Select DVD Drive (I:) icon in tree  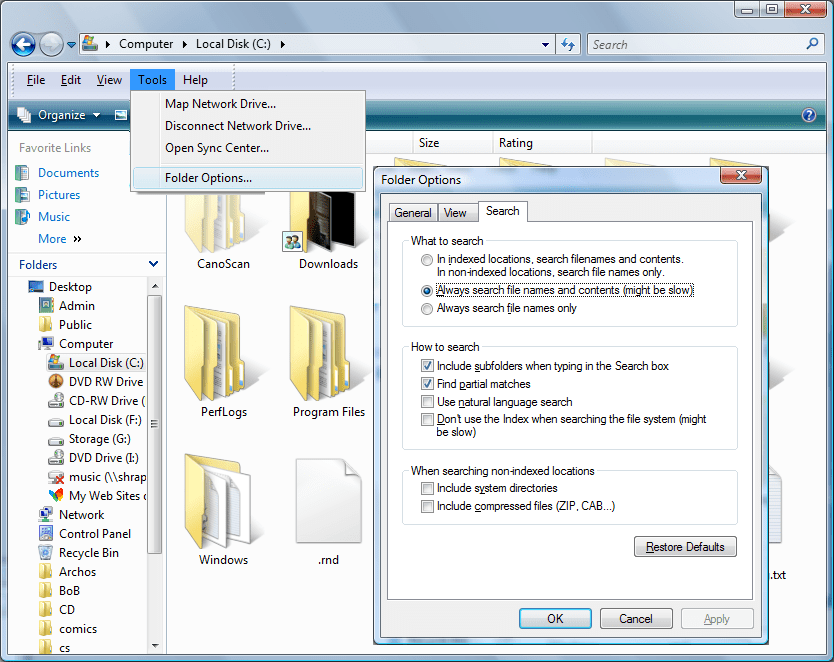tap(56, 458)
